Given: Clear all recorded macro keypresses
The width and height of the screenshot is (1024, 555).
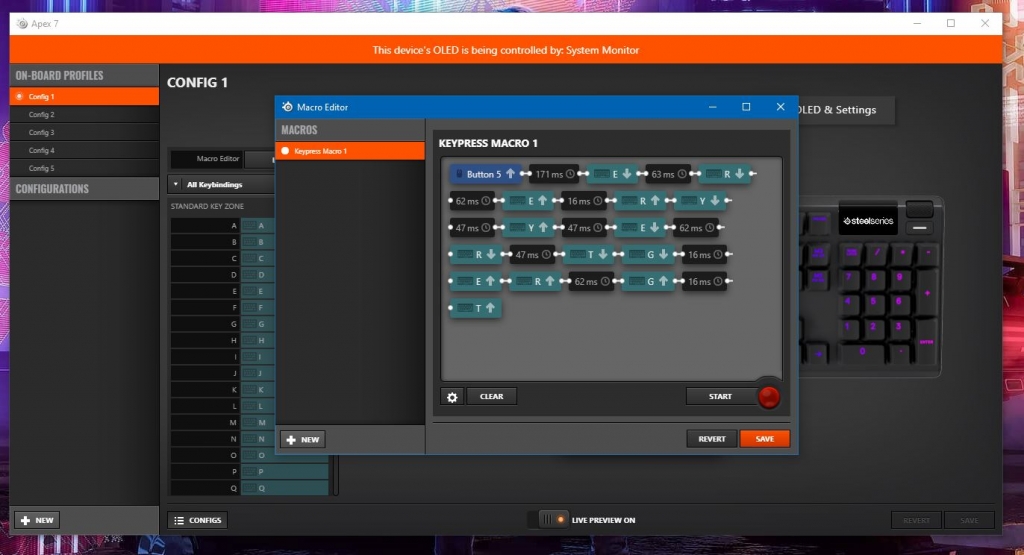Looking at the screenshot, I should point(491,397).
